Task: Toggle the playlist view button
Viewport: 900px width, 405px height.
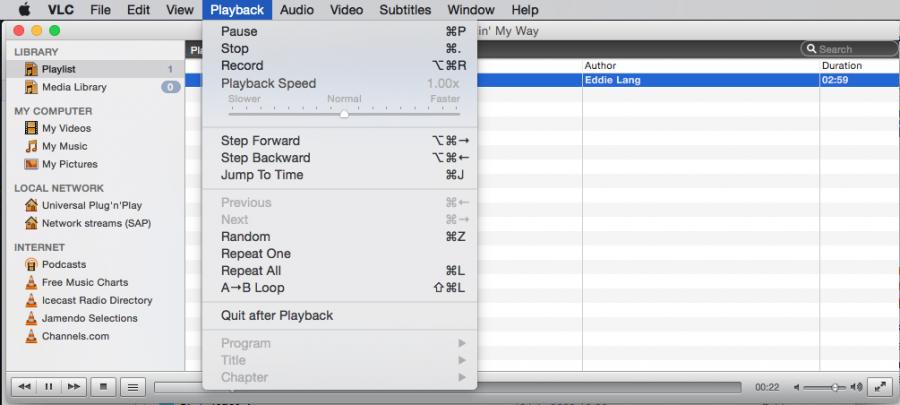Action: pos(133,387)
